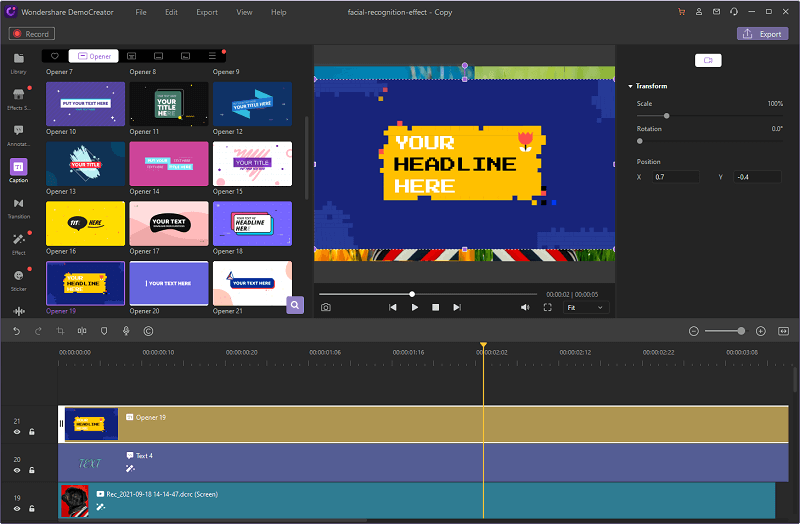Hide track 20 with eye icon

17,470
